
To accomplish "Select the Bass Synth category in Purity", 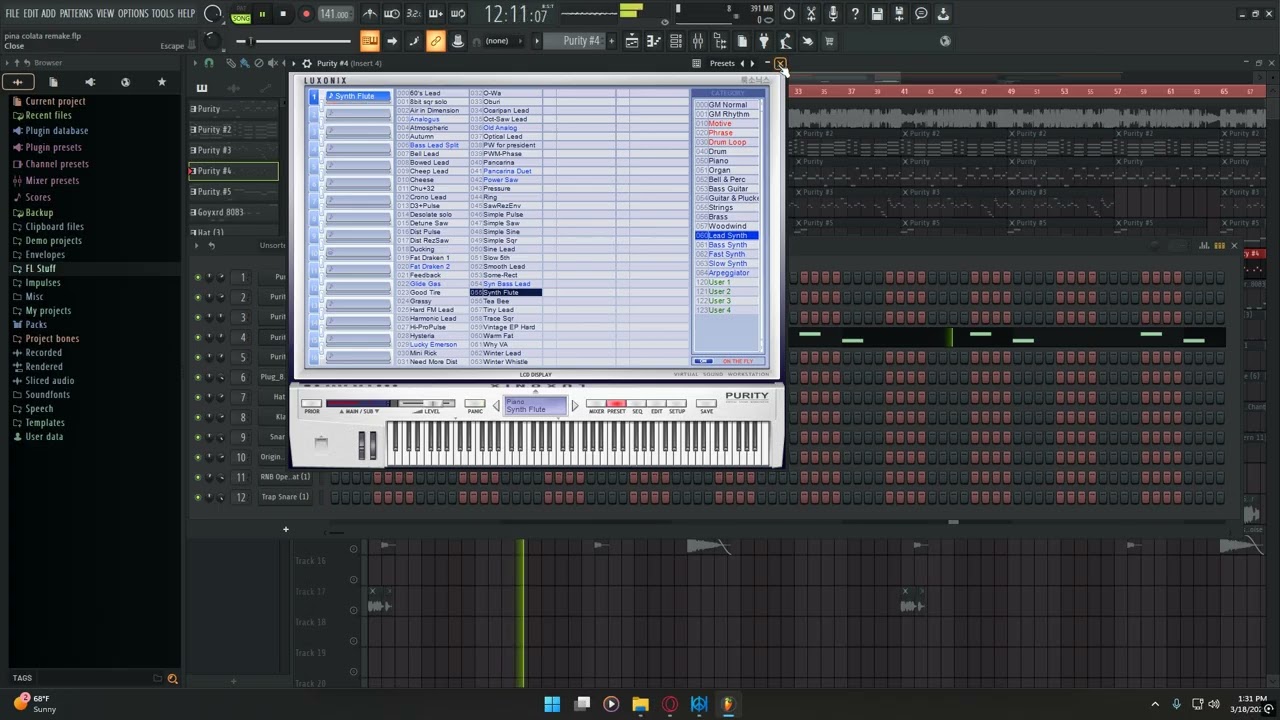I will [727, 245].
